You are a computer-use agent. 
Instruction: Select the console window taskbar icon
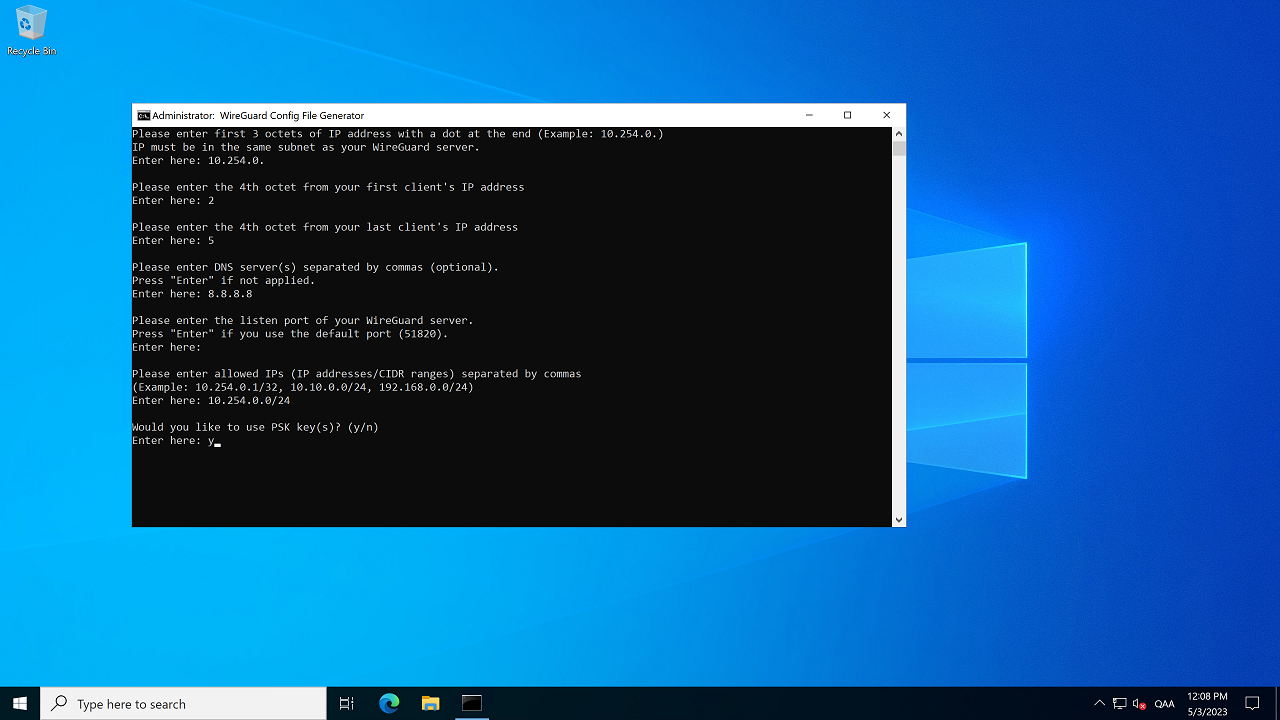pyautogui.click(x=472, y=703)
